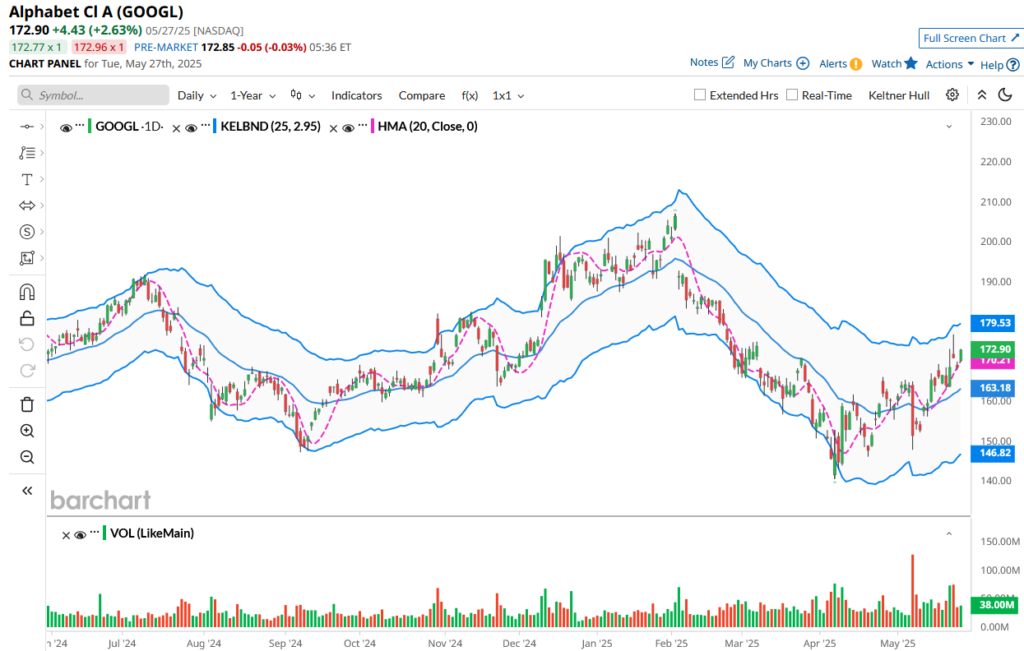Expand the 1x1 grid layout dropdown
The width and height of the screenshot is (1024, 651).
pyautogui.click(x=508, y=95)
